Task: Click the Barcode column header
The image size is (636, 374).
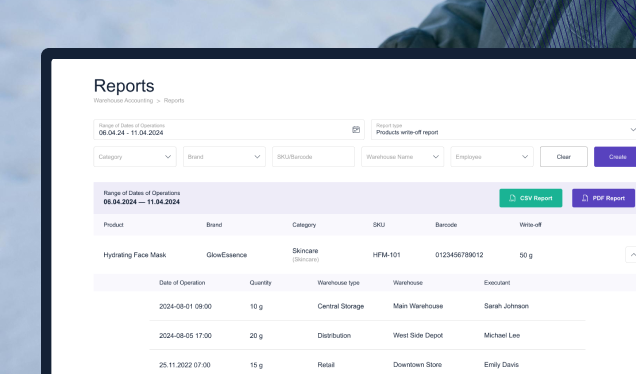Action: pyautogui.click(x=446, y=225)
